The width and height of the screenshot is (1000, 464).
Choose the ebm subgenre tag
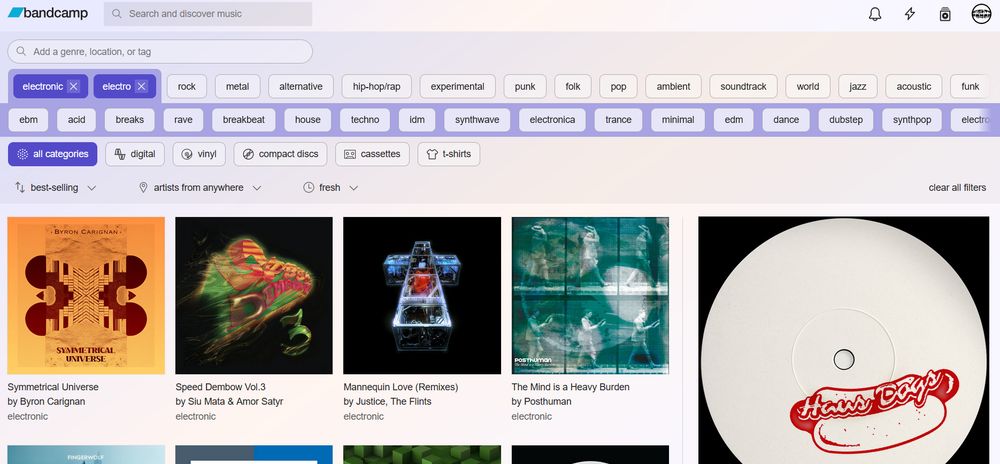29,120
